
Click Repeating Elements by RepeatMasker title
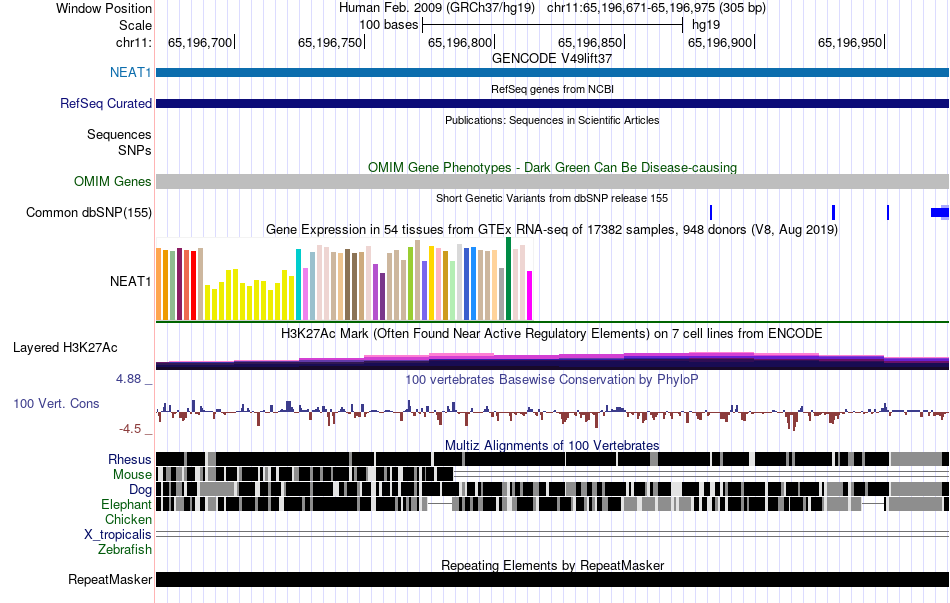pyautogui.click(x=553, y=565)
